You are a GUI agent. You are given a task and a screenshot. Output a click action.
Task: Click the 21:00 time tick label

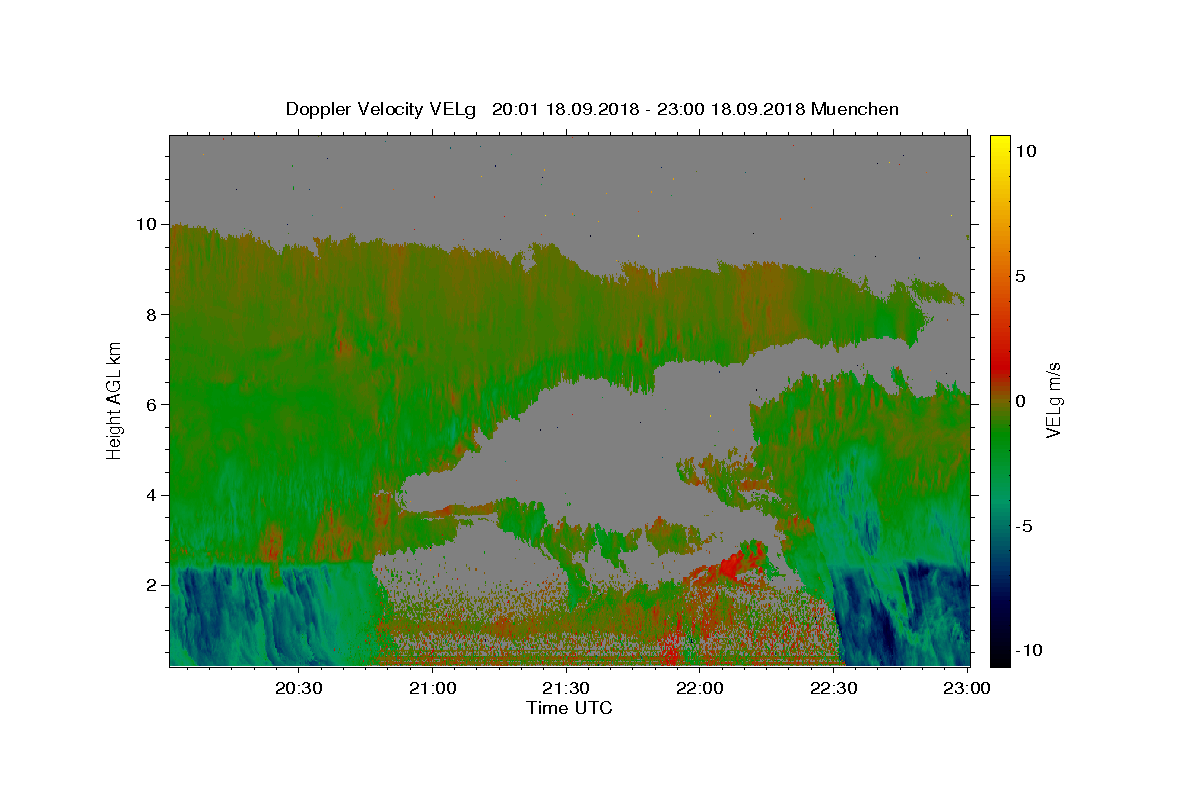[x=433, y=688]
